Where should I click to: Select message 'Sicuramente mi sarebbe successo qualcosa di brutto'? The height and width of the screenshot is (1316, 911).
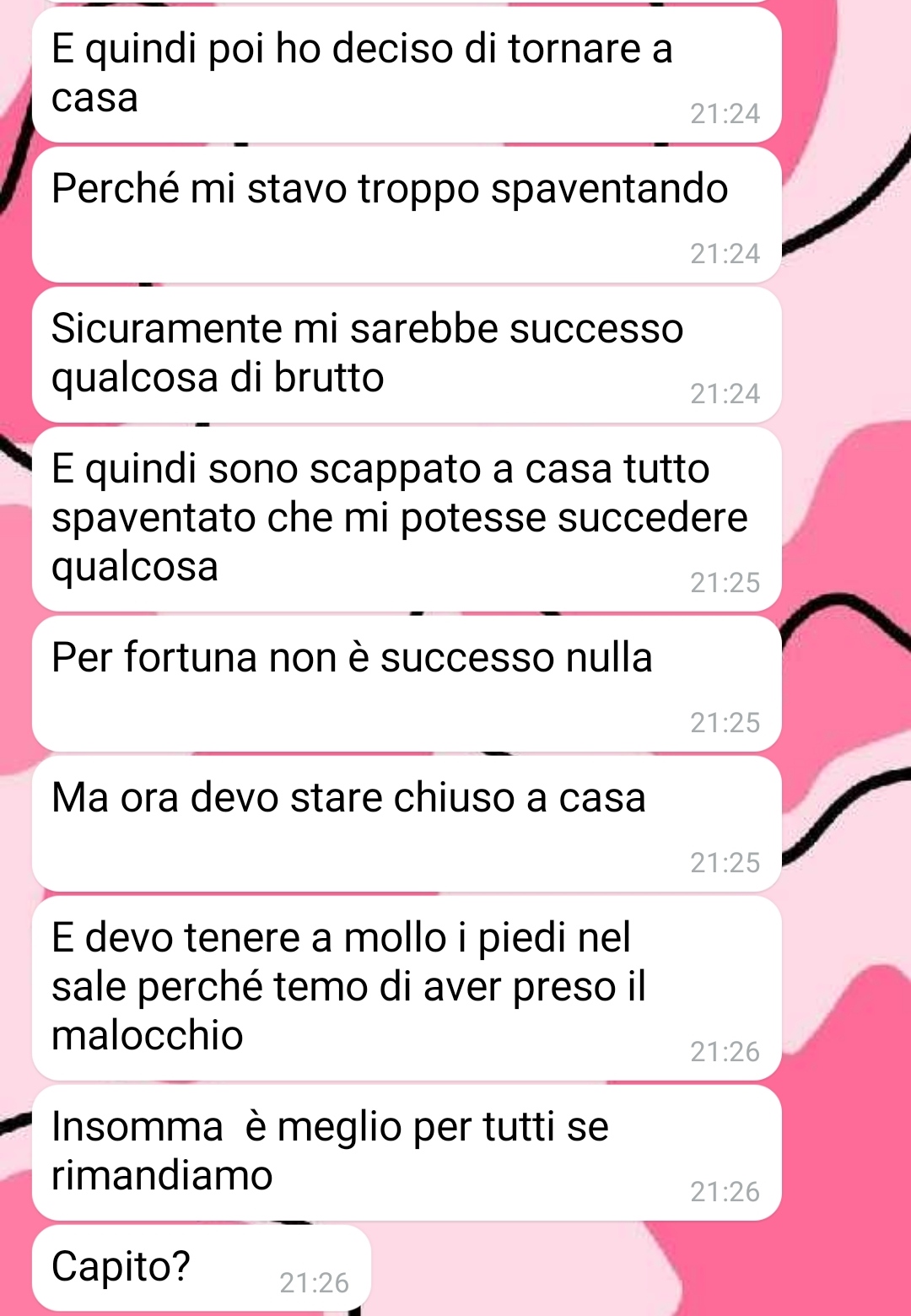(407, 355)
